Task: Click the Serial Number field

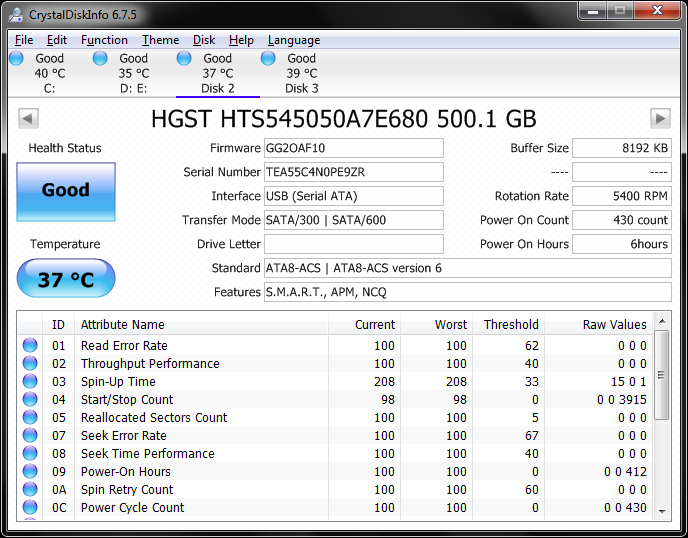Action: tap(354, 172)
